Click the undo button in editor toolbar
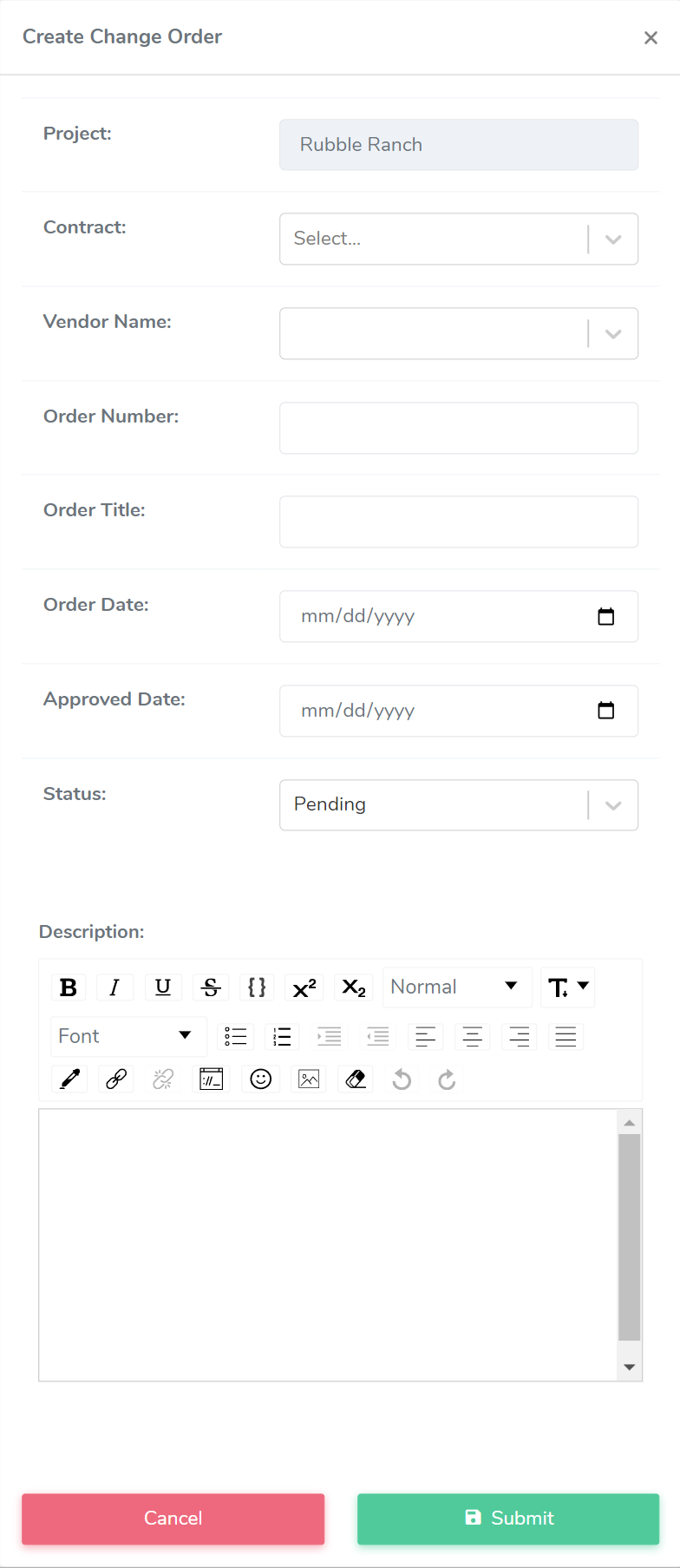The image size is (680, 1568). (x=402, y=1079)
